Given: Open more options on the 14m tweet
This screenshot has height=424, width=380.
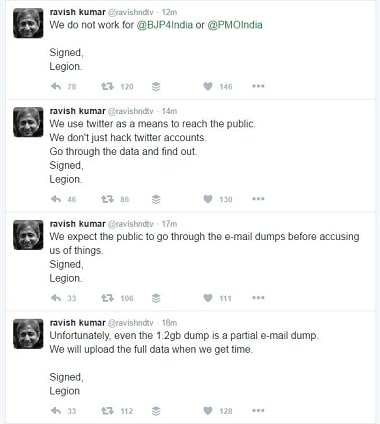Looking at the screenshot, I should coord(258,199).
